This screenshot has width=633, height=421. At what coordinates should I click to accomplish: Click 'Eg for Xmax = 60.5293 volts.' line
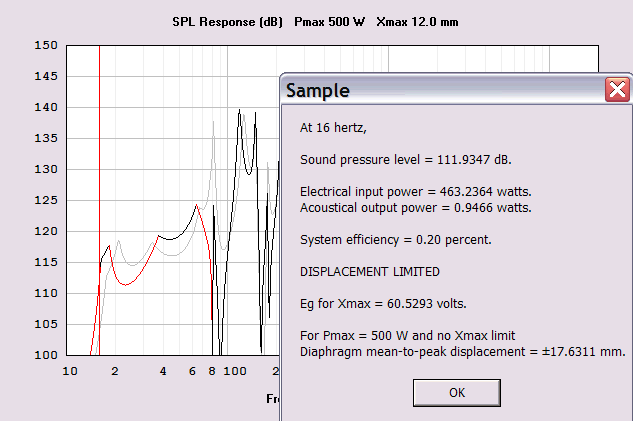point(383,304)
